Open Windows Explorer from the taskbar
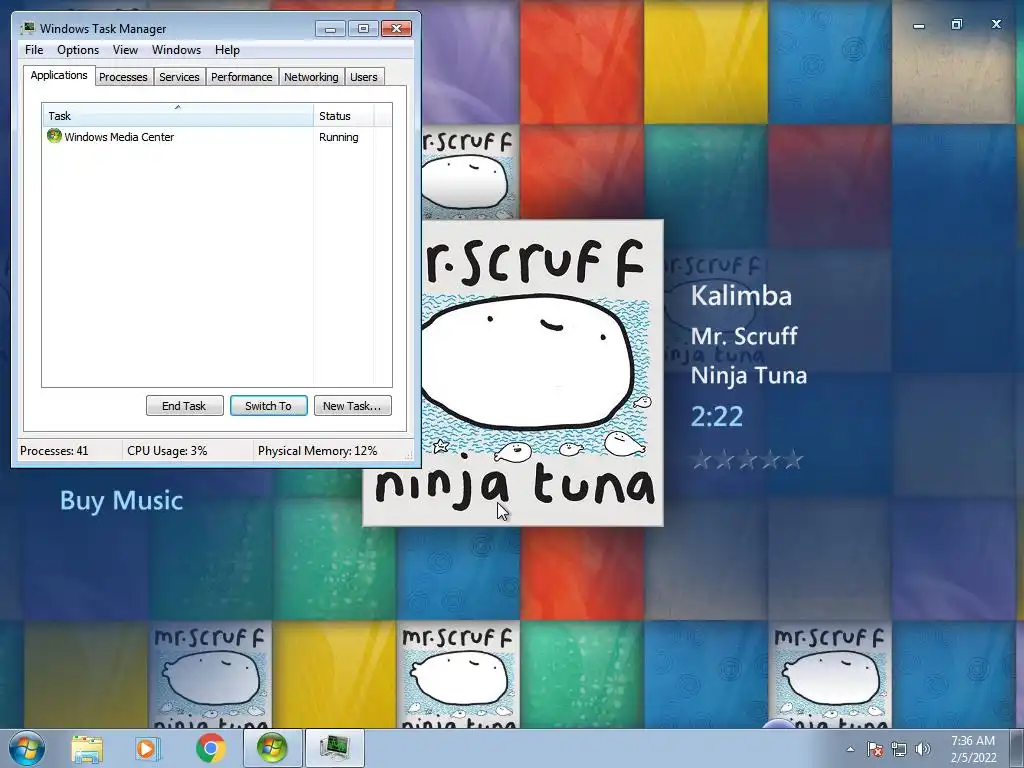 click(87, 748)
